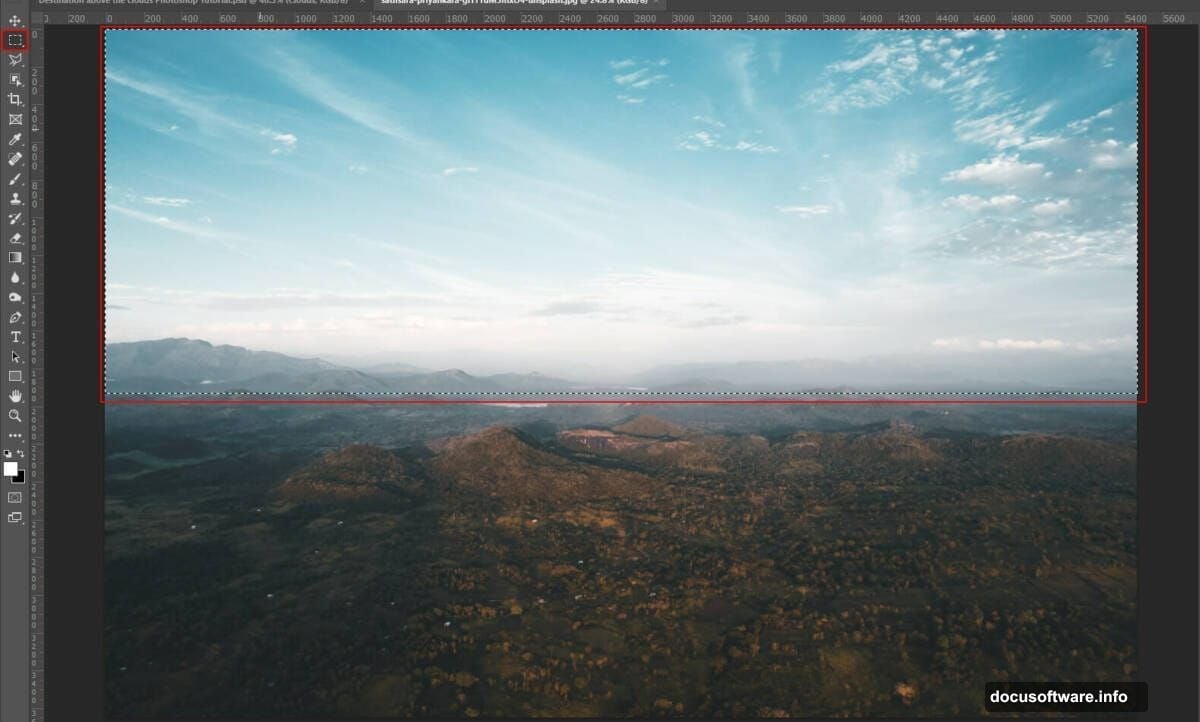
Task: Select the Pen tool
Action: [x=15, y=317]
